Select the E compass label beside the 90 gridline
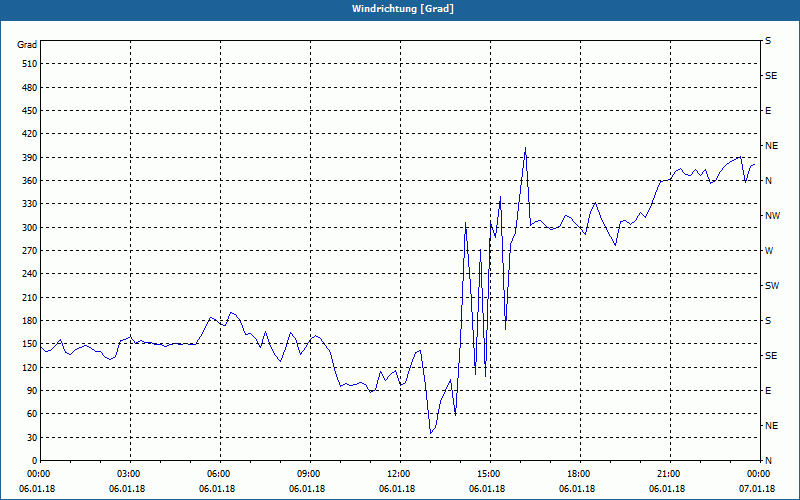800x500 pixels. click(768, 391)
